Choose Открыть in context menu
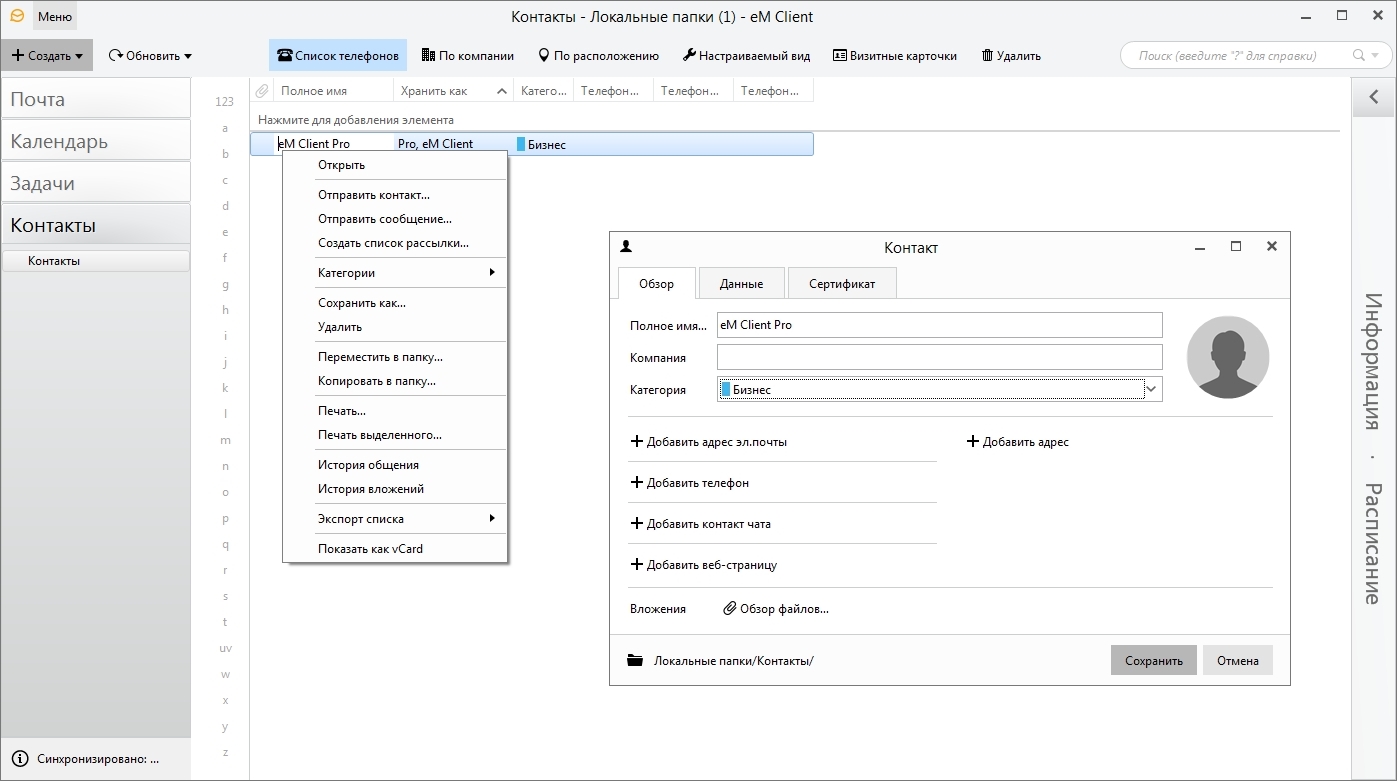The image size is (1397, 781). (x=395, y=165)
